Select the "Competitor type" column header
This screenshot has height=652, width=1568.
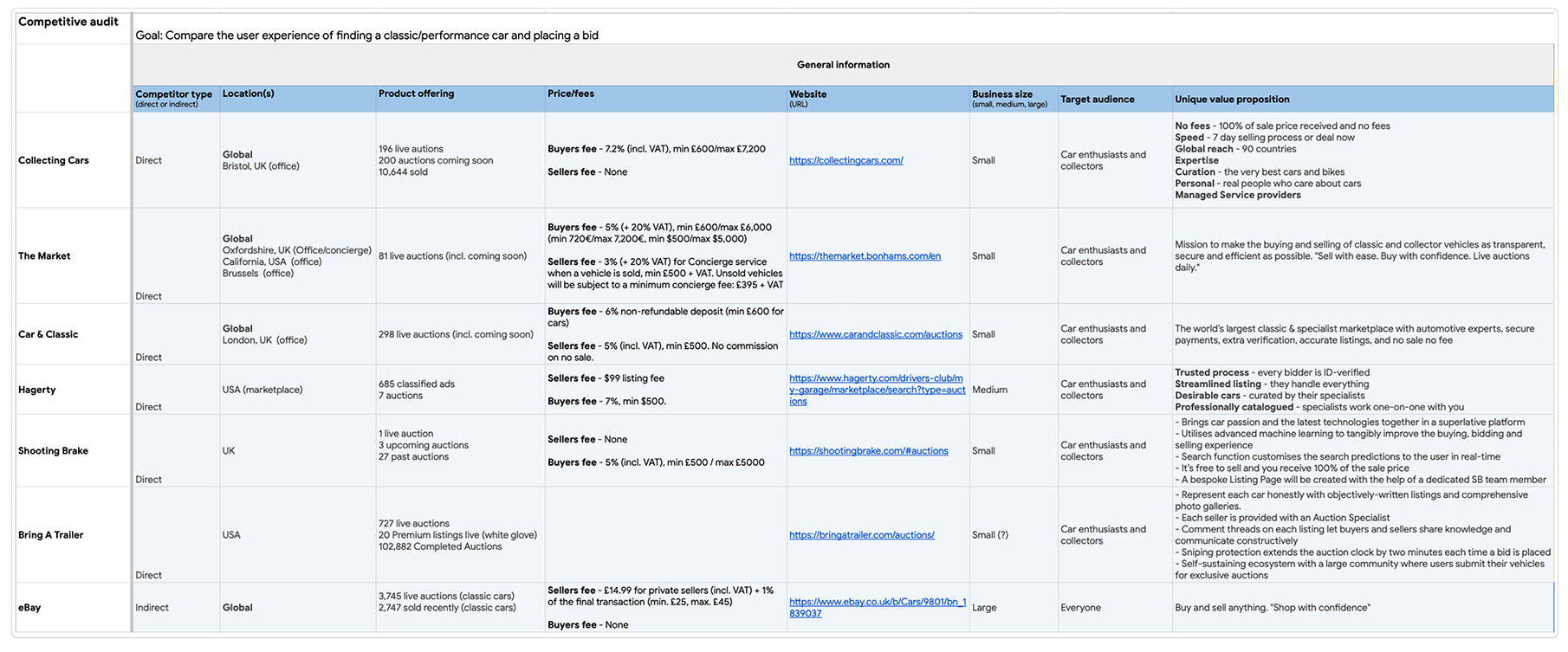click(174, 98)
